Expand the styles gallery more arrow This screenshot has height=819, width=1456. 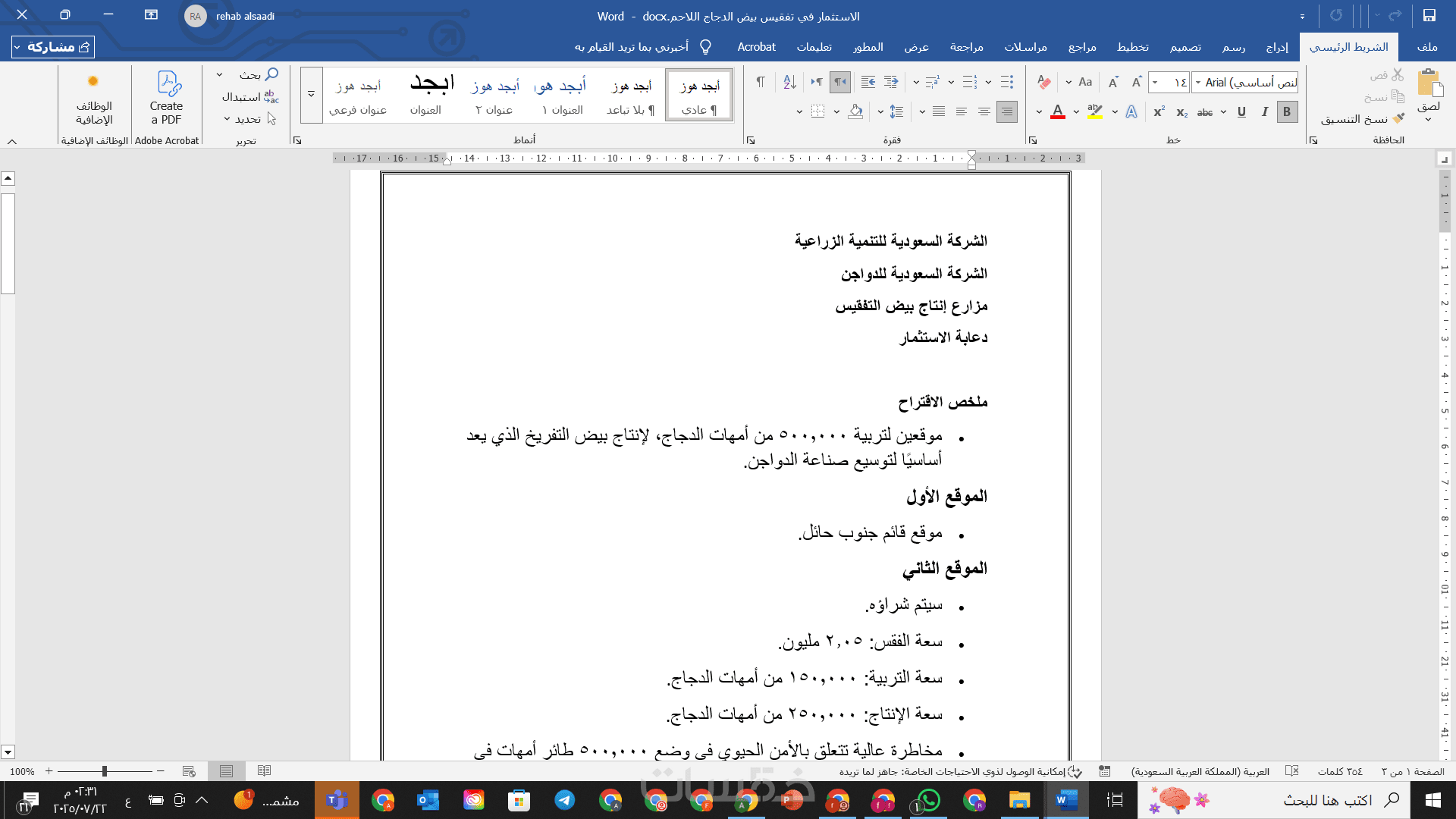point(311,95)
